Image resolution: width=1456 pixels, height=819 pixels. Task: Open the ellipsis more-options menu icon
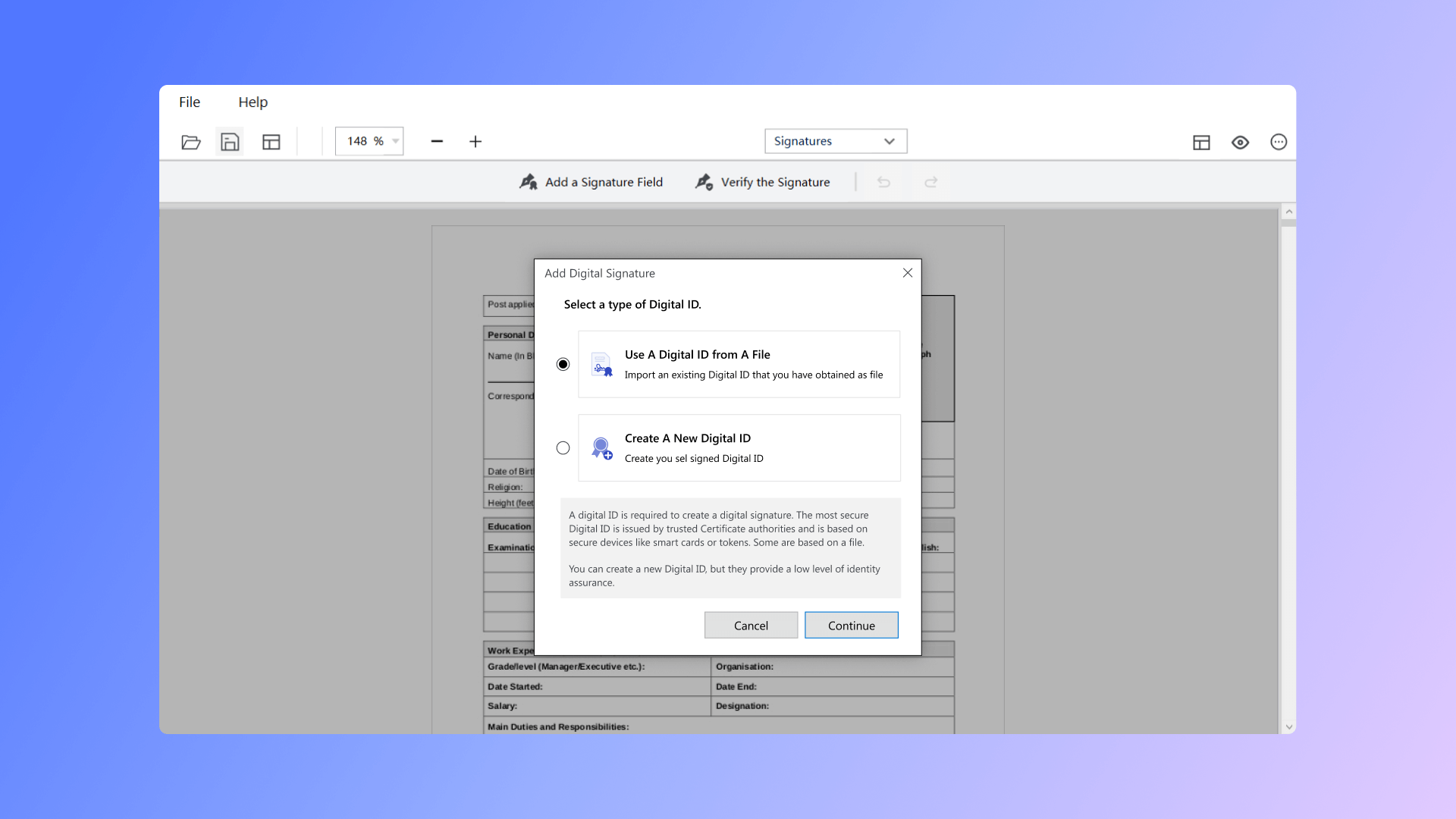point(1278,142)
